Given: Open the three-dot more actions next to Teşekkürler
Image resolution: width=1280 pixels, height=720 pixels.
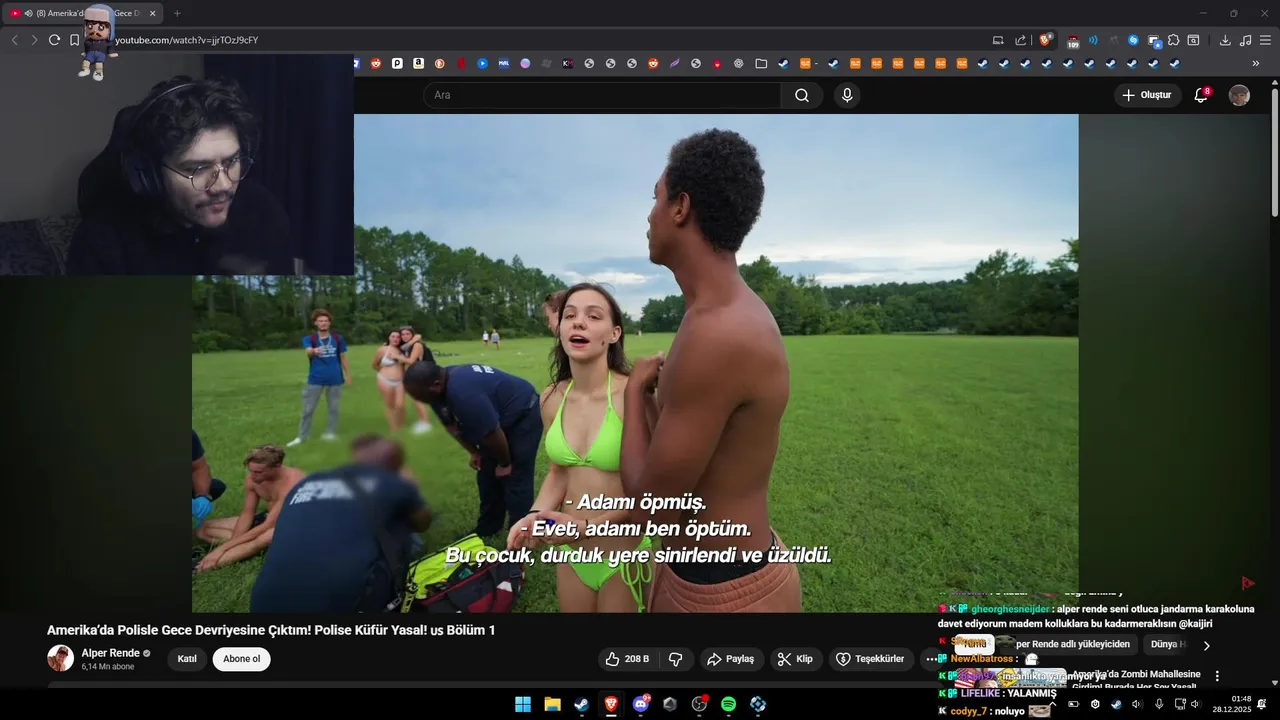Looking at the screenshot, I should coord(931,659).
